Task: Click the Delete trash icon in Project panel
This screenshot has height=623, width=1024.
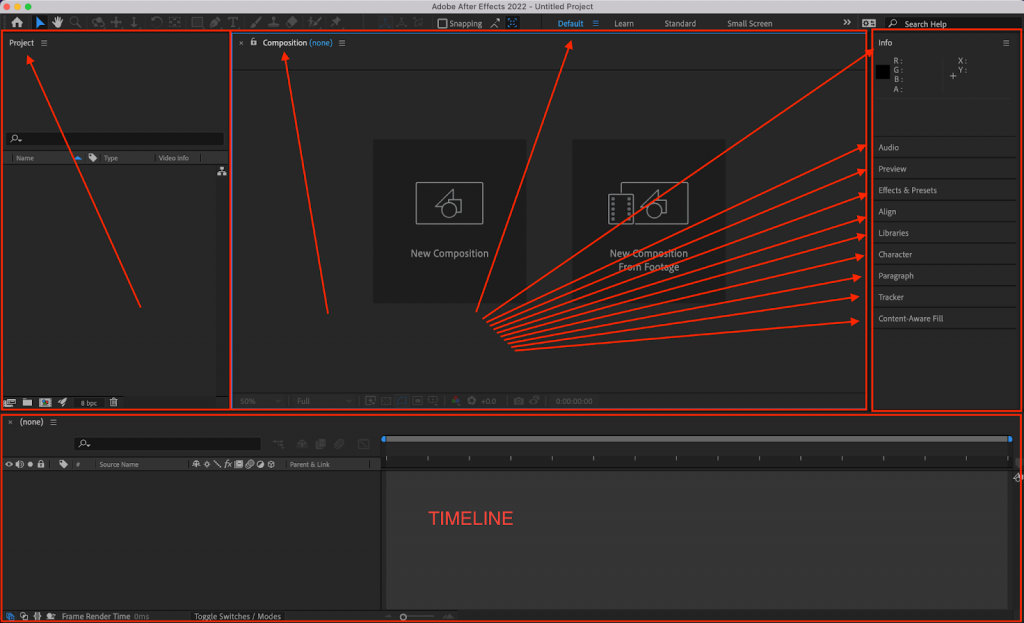Action: (x=113, y=402)
